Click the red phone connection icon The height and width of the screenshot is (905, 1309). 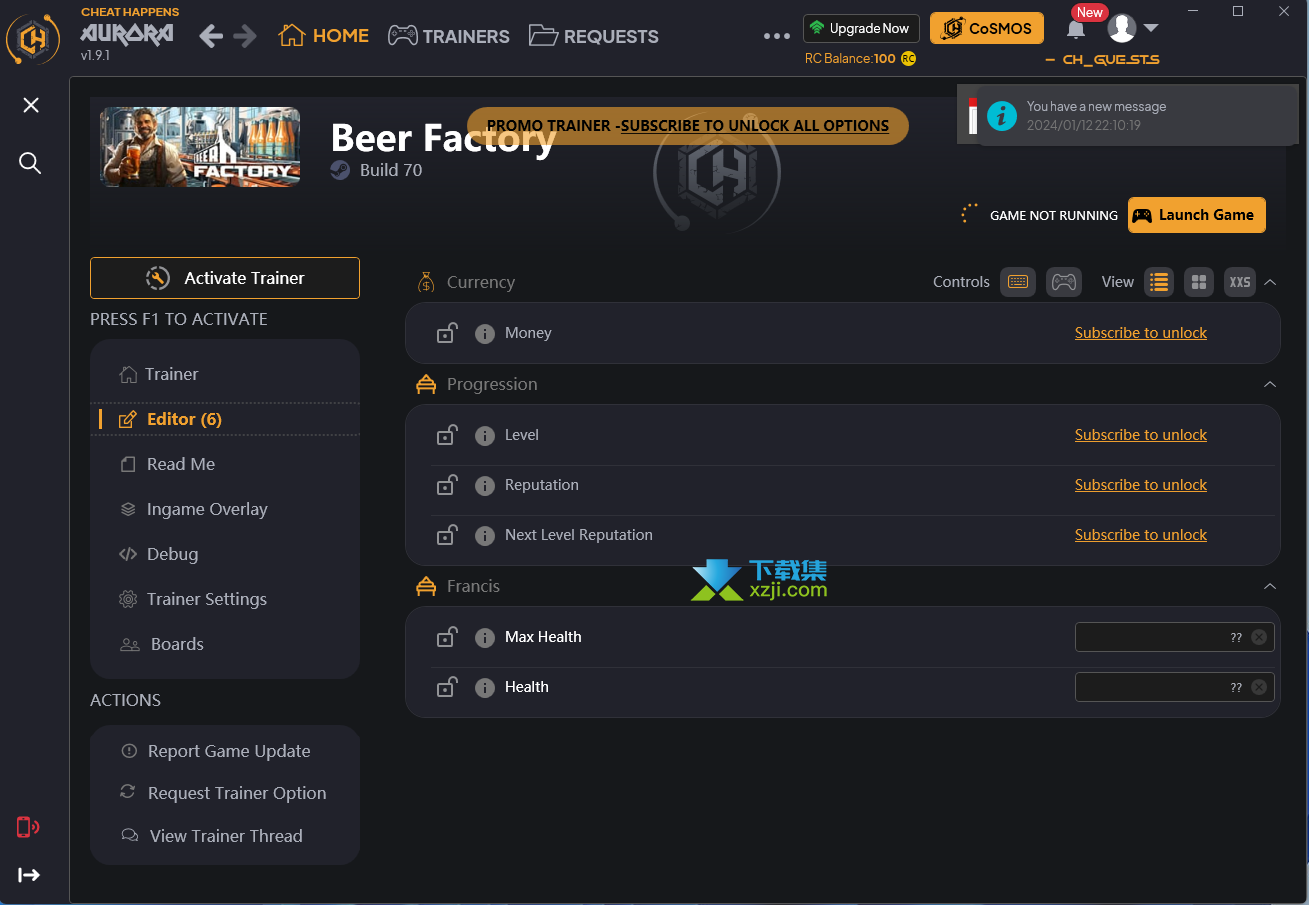[28, 827]
